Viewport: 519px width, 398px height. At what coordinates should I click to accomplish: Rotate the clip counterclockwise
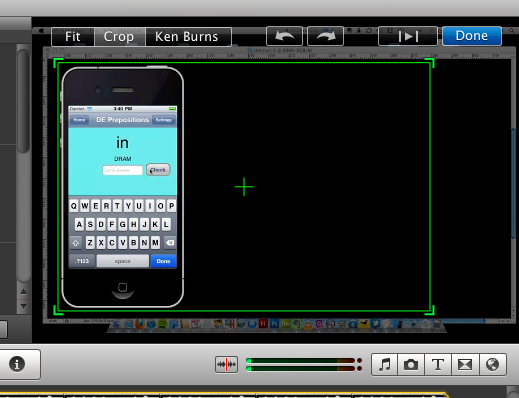284,36
